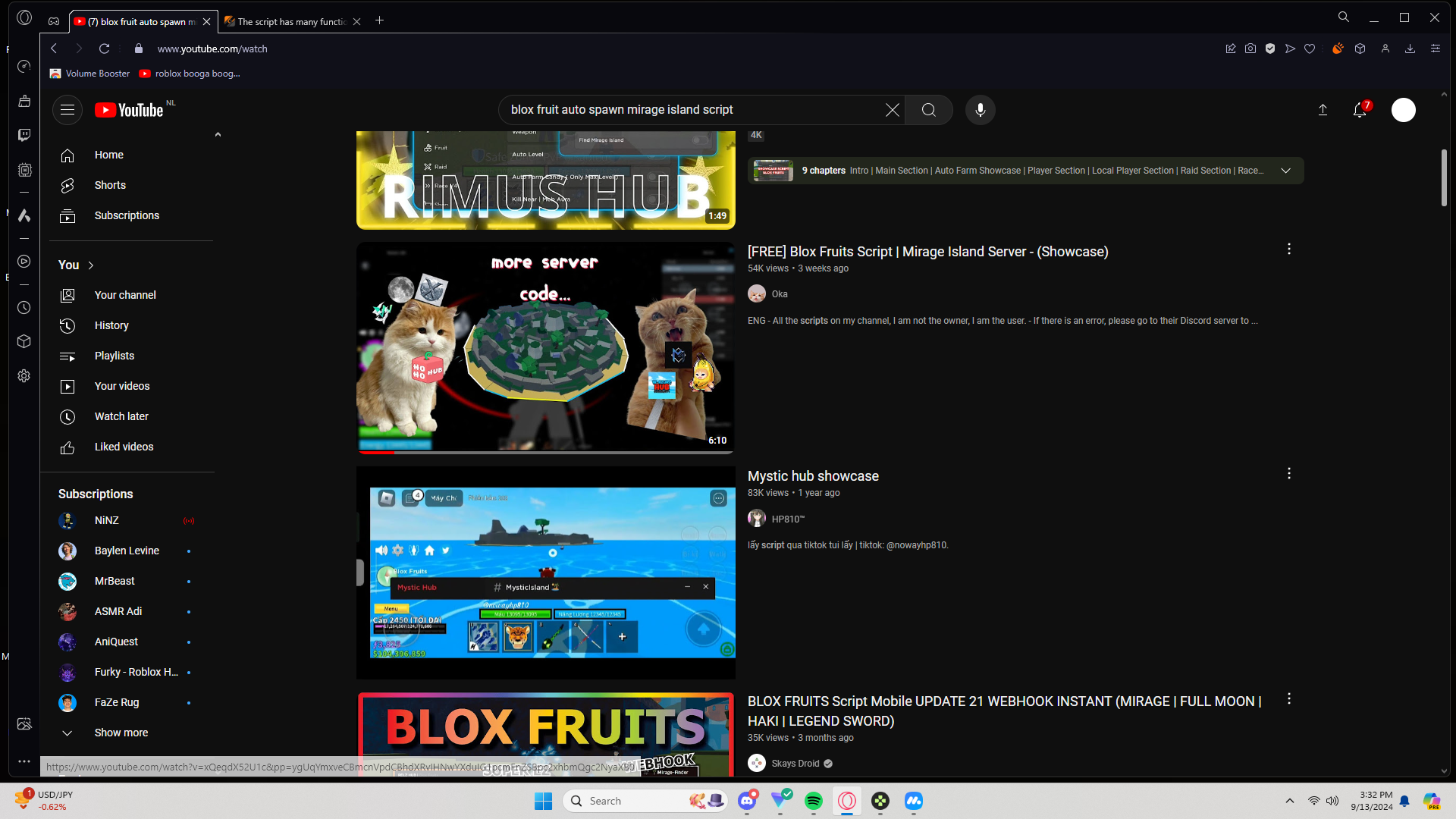This screenshot has width=1456, height=819.
Task: Take a snapshot with the camera icon
Action: (1250, 49)
